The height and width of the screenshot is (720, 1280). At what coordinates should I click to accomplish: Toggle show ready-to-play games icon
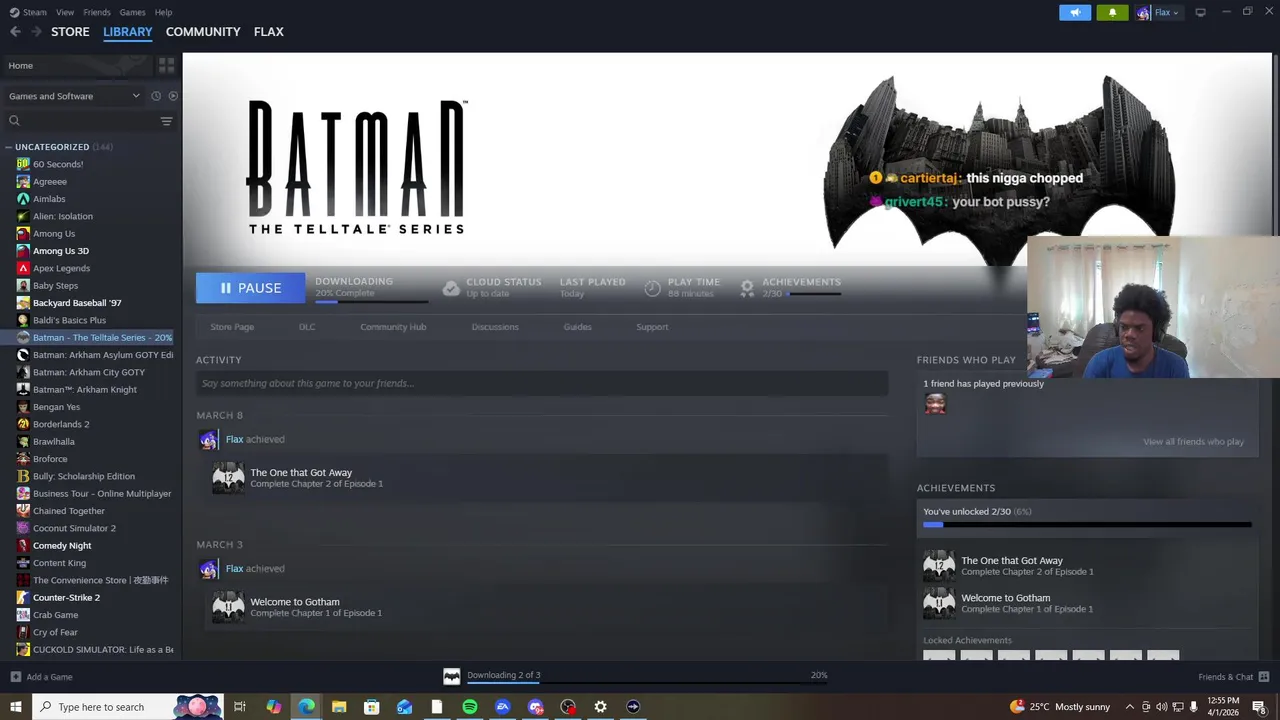(173, 96)
